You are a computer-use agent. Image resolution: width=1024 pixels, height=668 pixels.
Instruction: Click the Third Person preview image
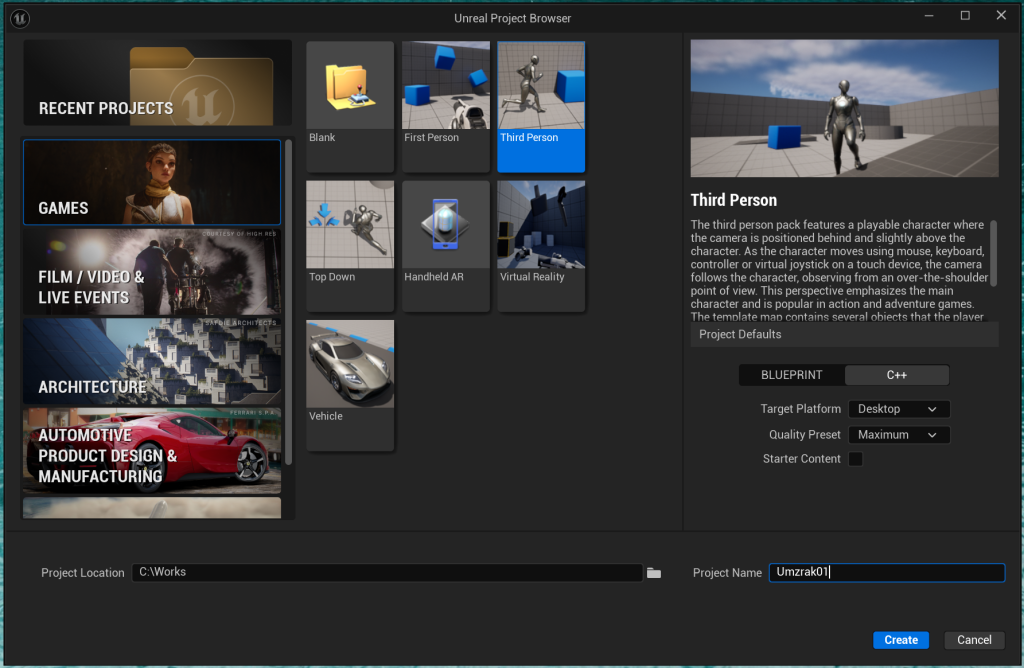[844, 108]
